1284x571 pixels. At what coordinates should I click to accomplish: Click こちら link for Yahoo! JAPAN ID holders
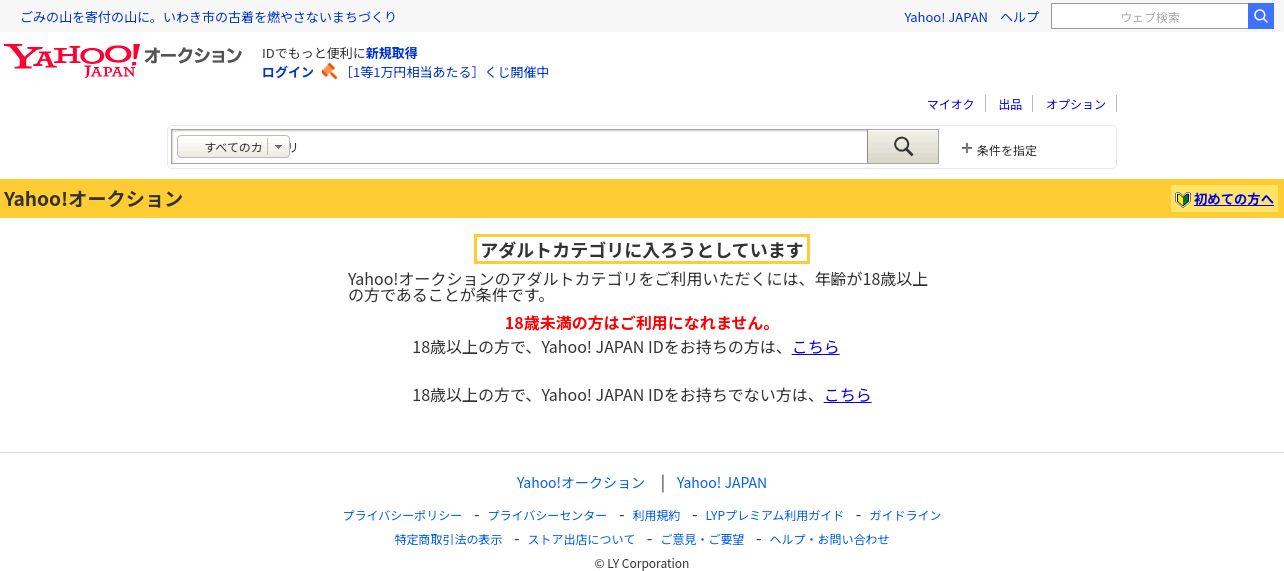click(816, 347)
